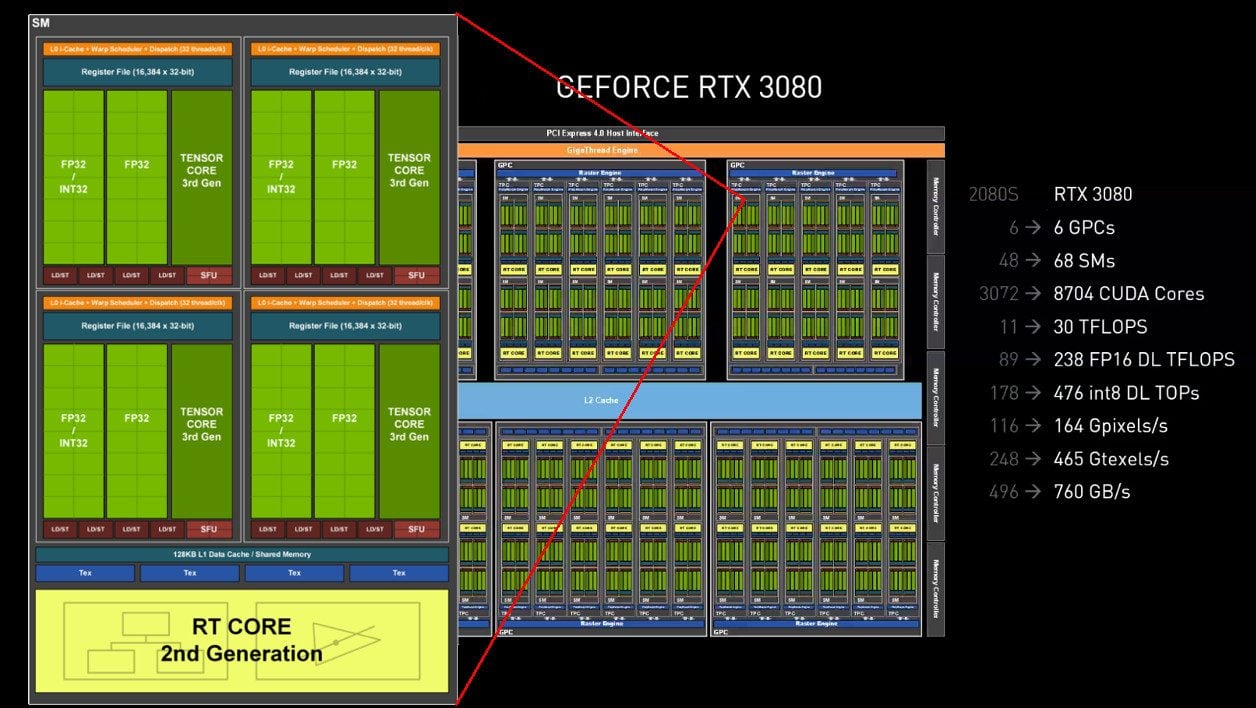
Task: Click the 476 int8 DL TOPs value
Action: tap(1126, 392)
